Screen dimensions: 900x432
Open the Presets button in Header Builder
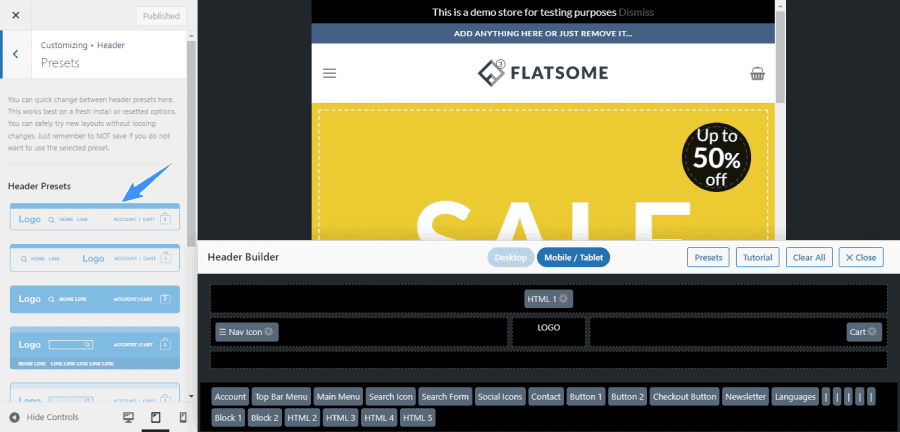[708, 258]
